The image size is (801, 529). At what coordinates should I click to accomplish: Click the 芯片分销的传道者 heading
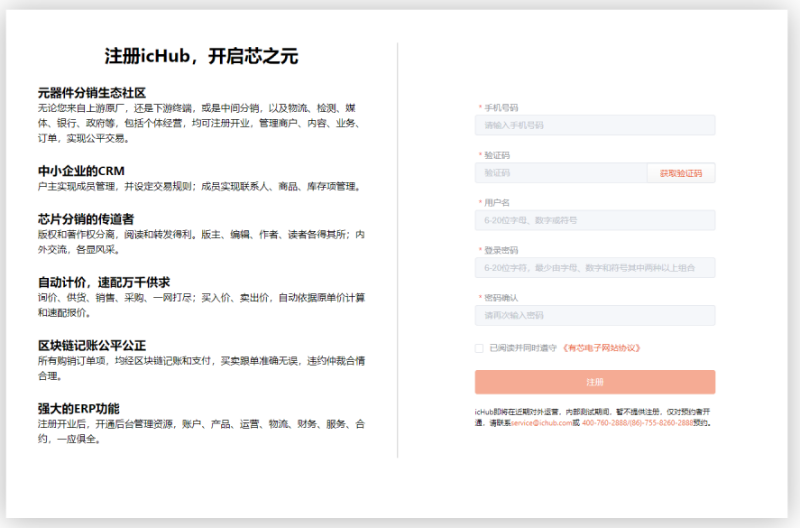point(86,219)
